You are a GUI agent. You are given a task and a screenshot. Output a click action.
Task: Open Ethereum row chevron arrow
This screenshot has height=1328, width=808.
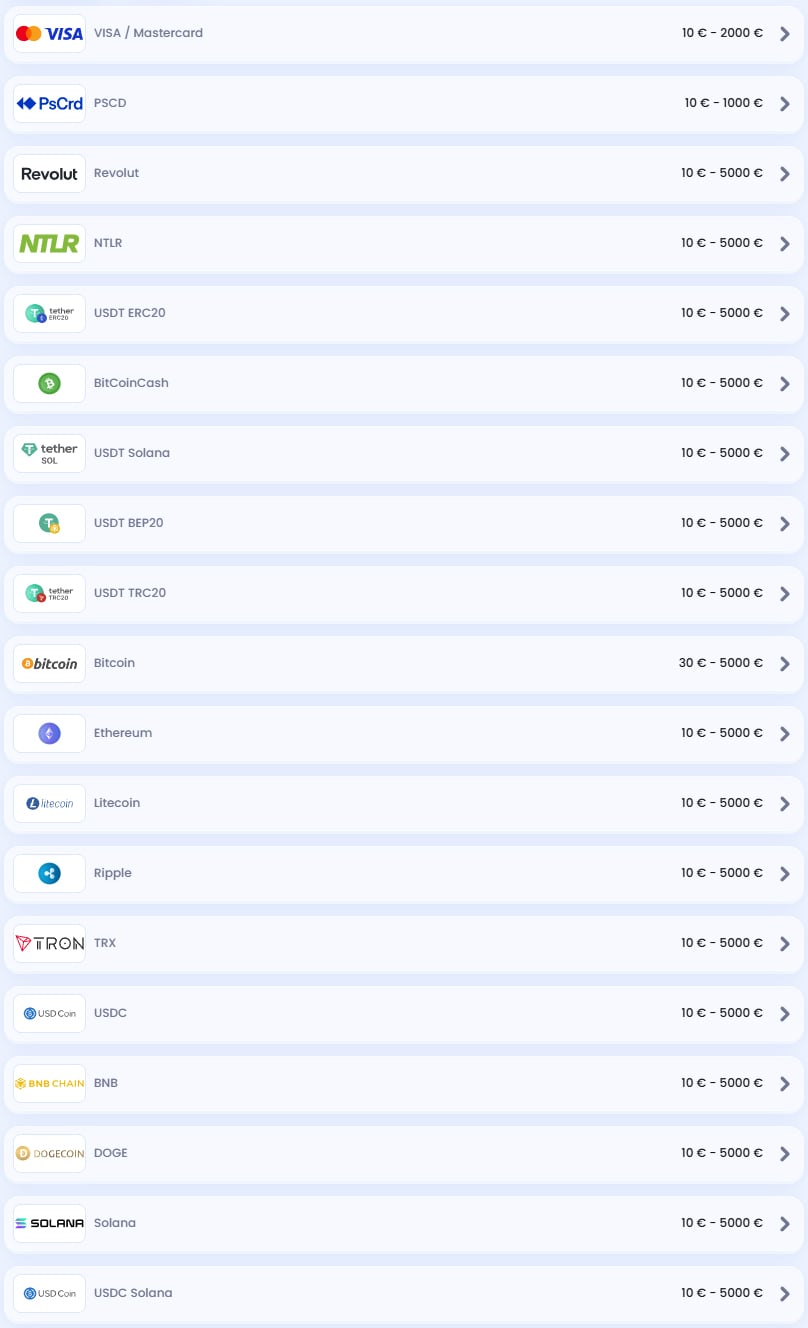point(785,734)
